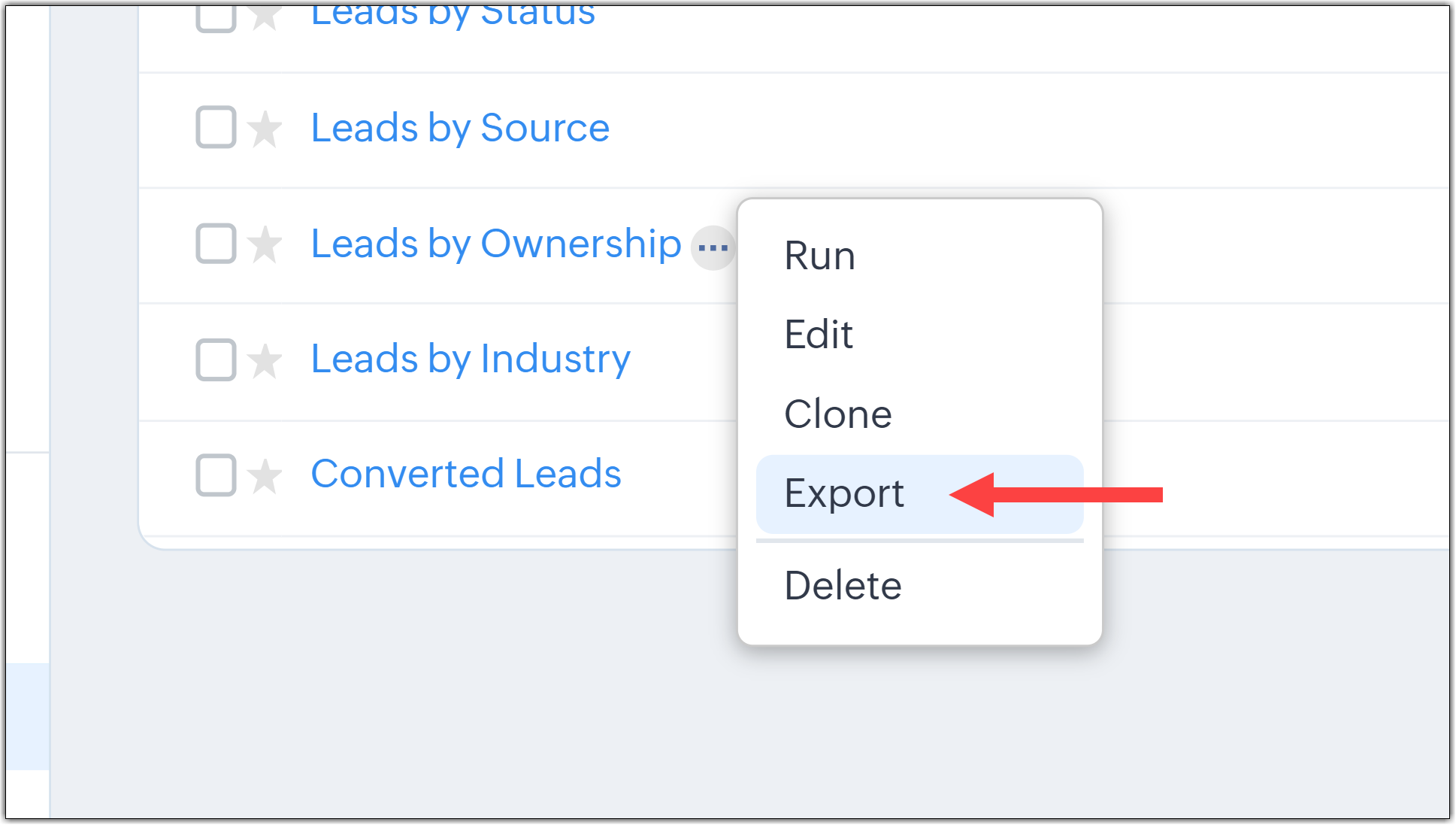Choose Delete from the context menu
Screen dimensions: 1456x825
click(843, 586)
